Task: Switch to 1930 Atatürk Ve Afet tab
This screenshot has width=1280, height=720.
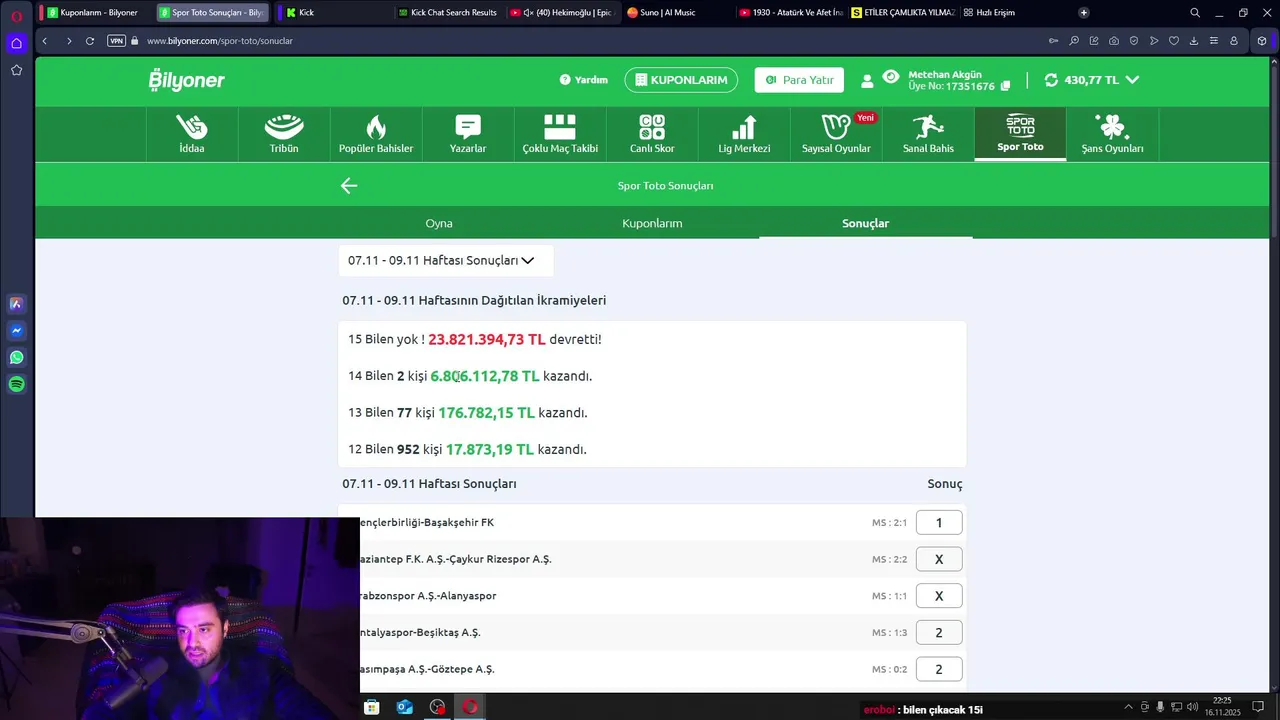Action: (x=790, y=13)
